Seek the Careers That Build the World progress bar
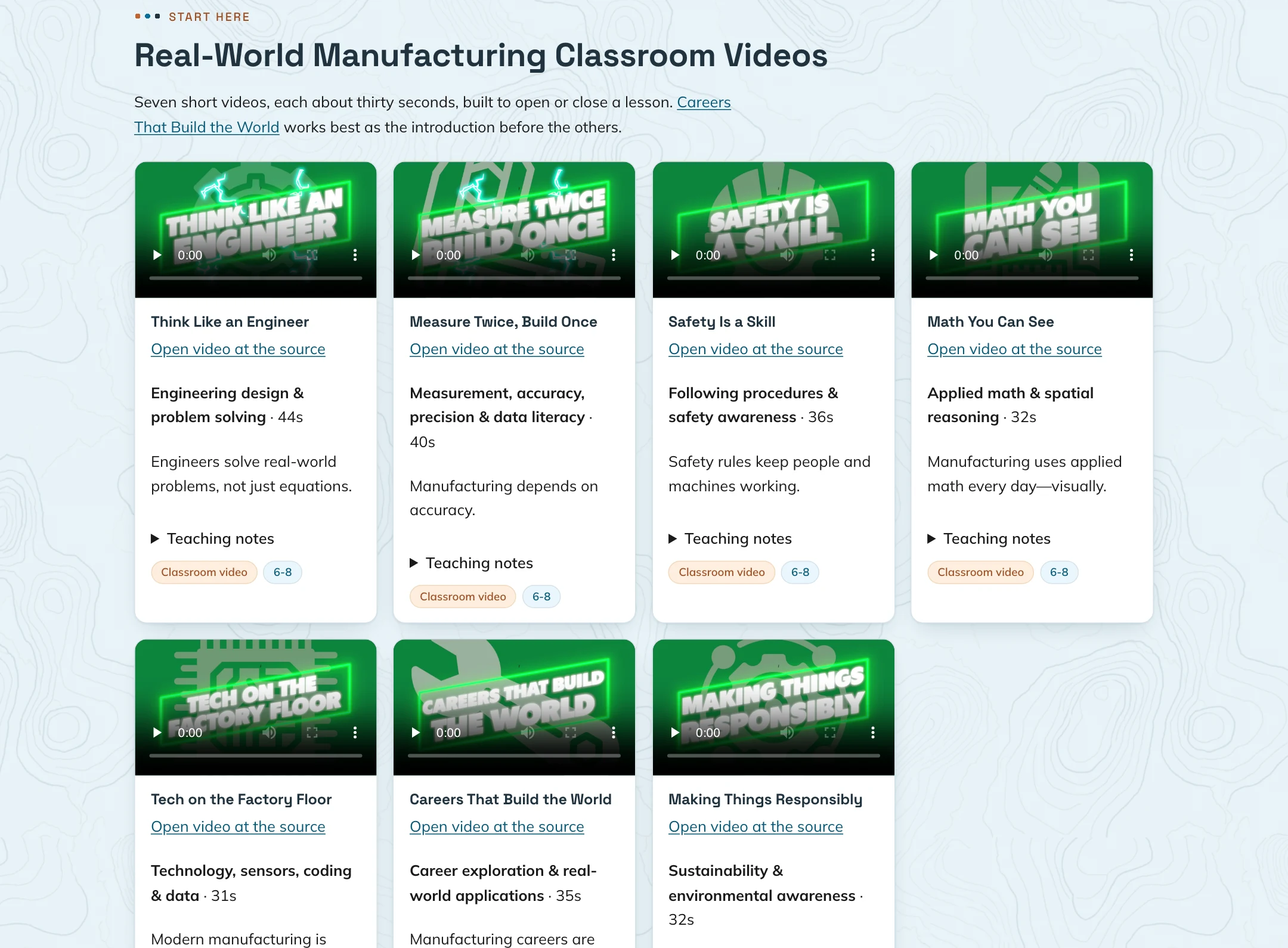The height and width of the screenshot is (948, 1288). pos(514,755)
